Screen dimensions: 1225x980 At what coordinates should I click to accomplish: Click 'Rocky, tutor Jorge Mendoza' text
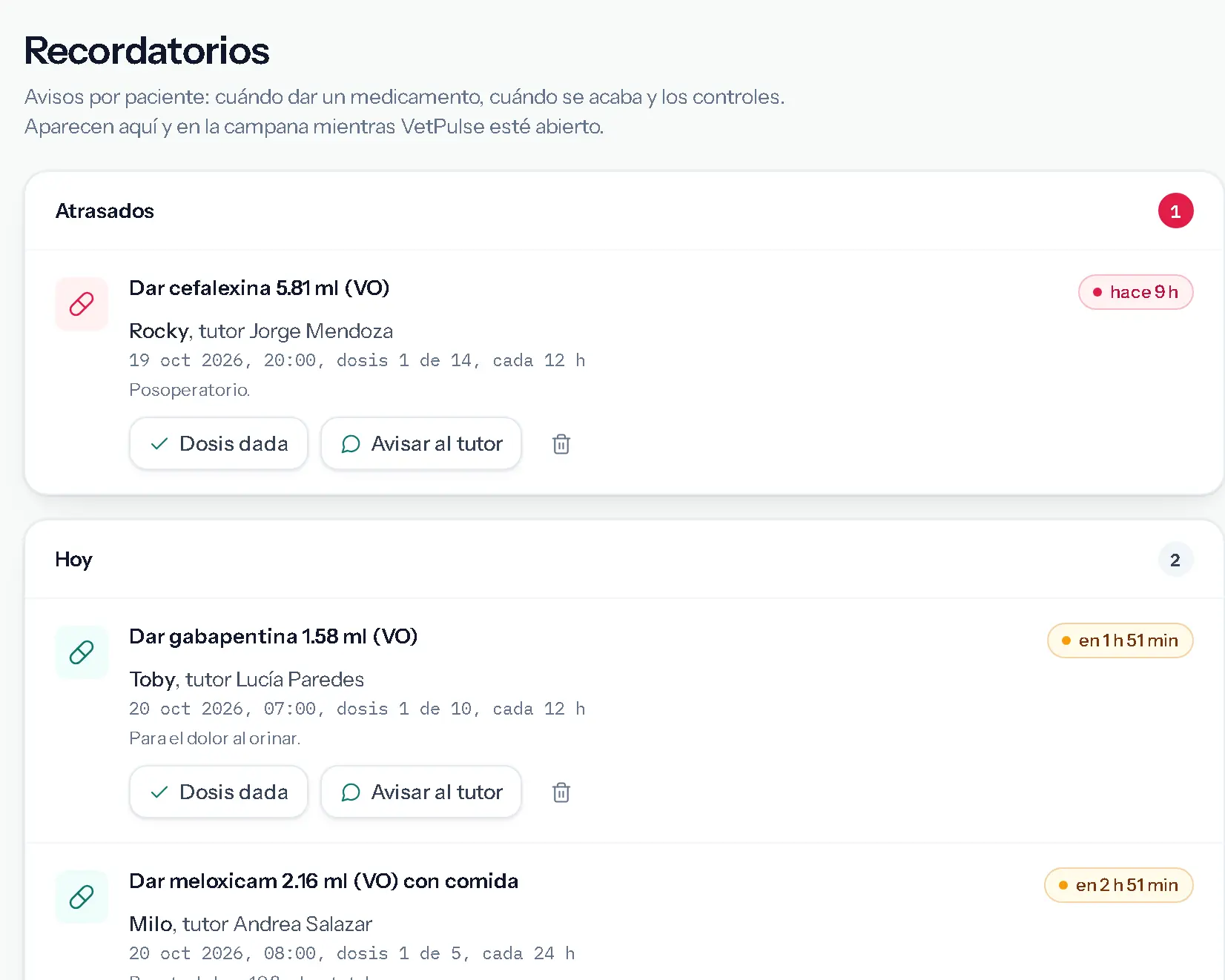pyautogui.click(x=261, y=331)
